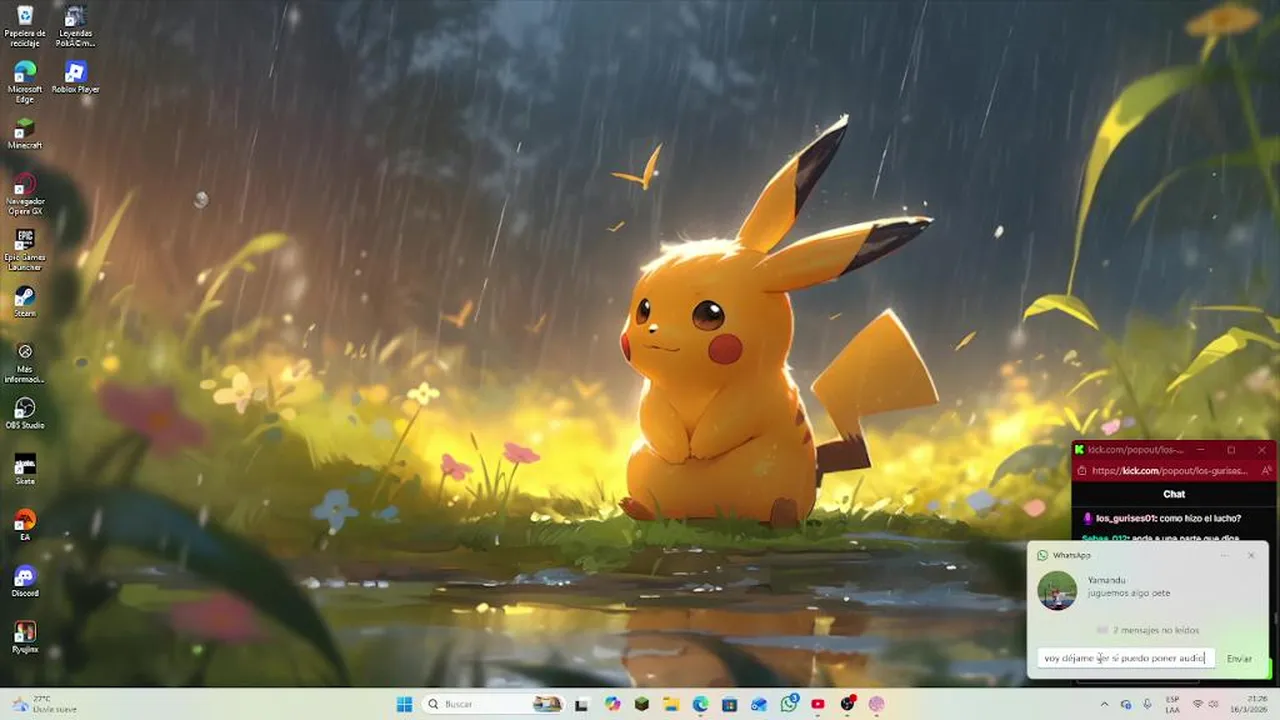Select the Microsoft Edge desktop shortcut
The width and height of the screenshot is (1280, 720).
point(25,82)
